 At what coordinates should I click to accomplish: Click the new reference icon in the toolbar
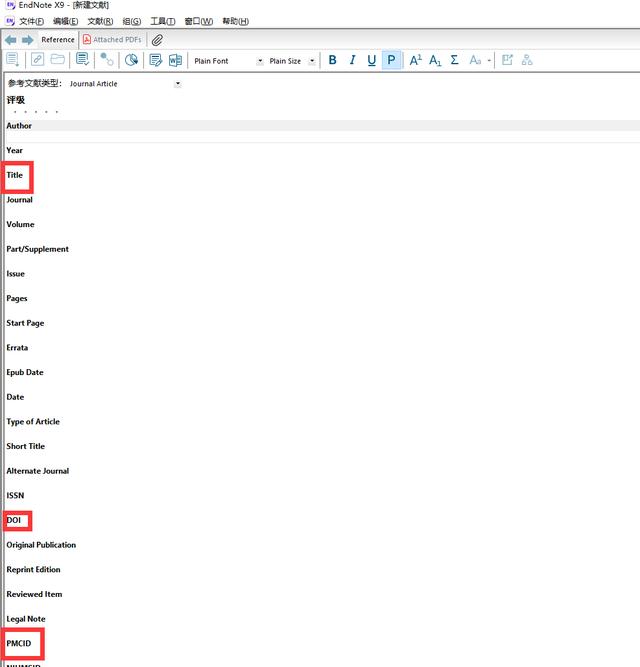(x=13, y=60)
